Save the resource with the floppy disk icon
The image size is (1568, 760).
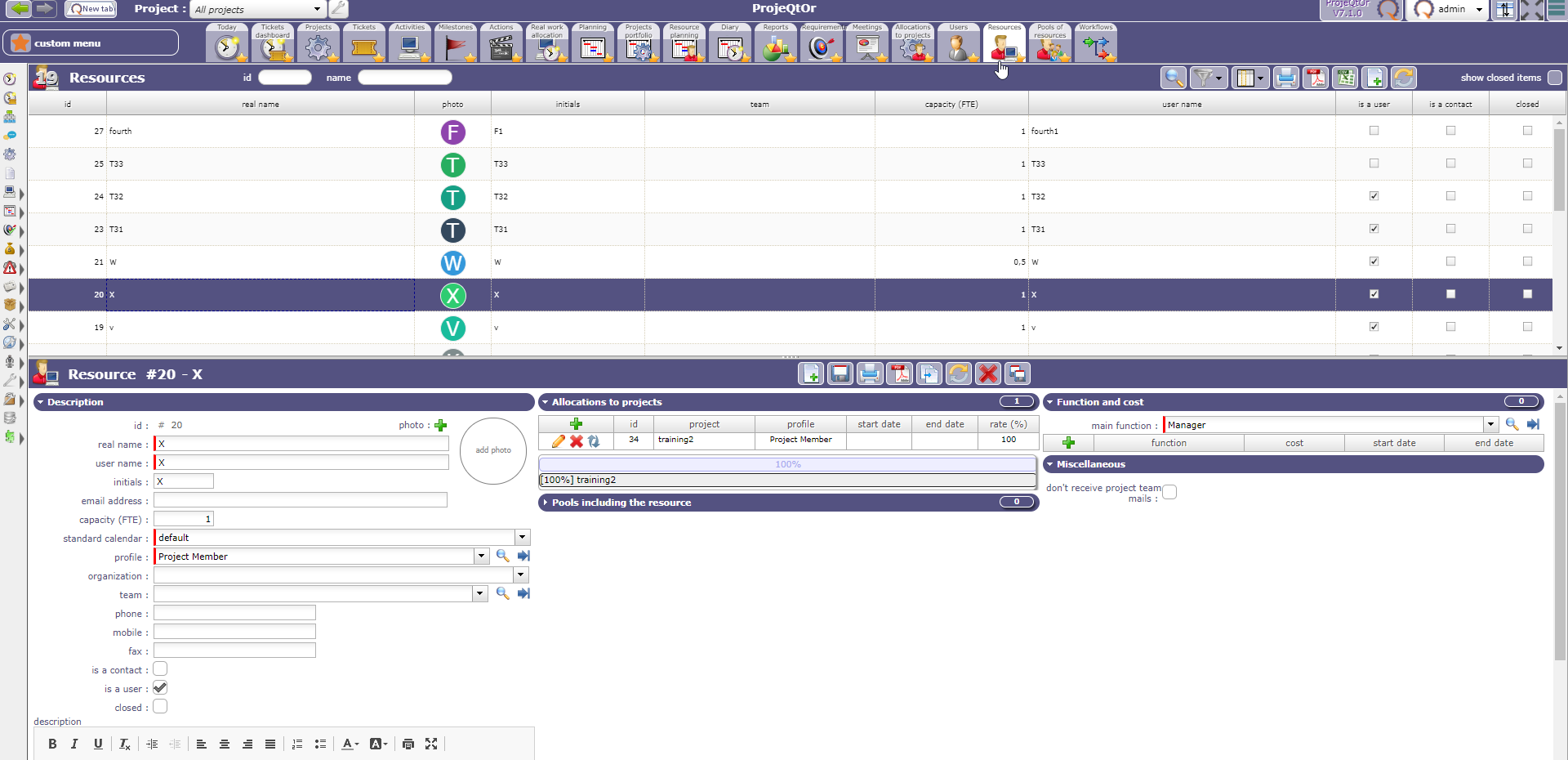[840, 374]
